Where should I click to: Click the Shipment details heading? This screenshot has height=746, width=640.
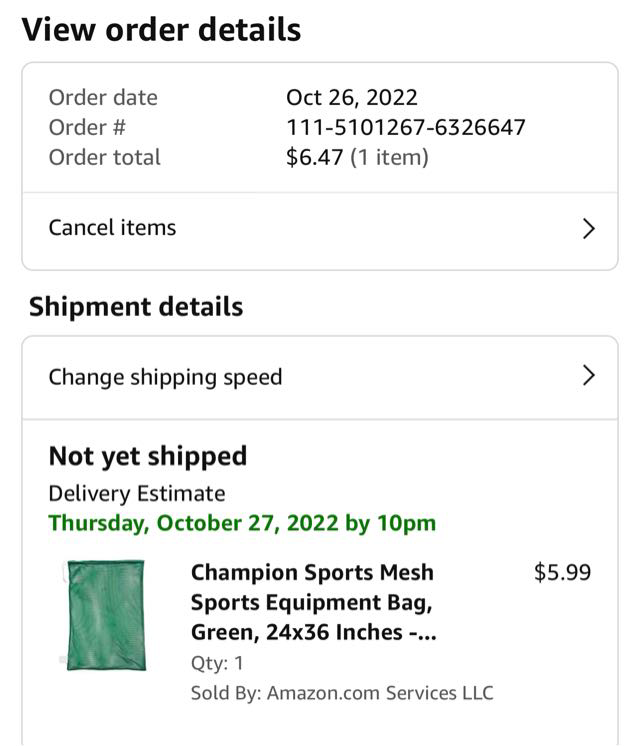click(136, 306)
